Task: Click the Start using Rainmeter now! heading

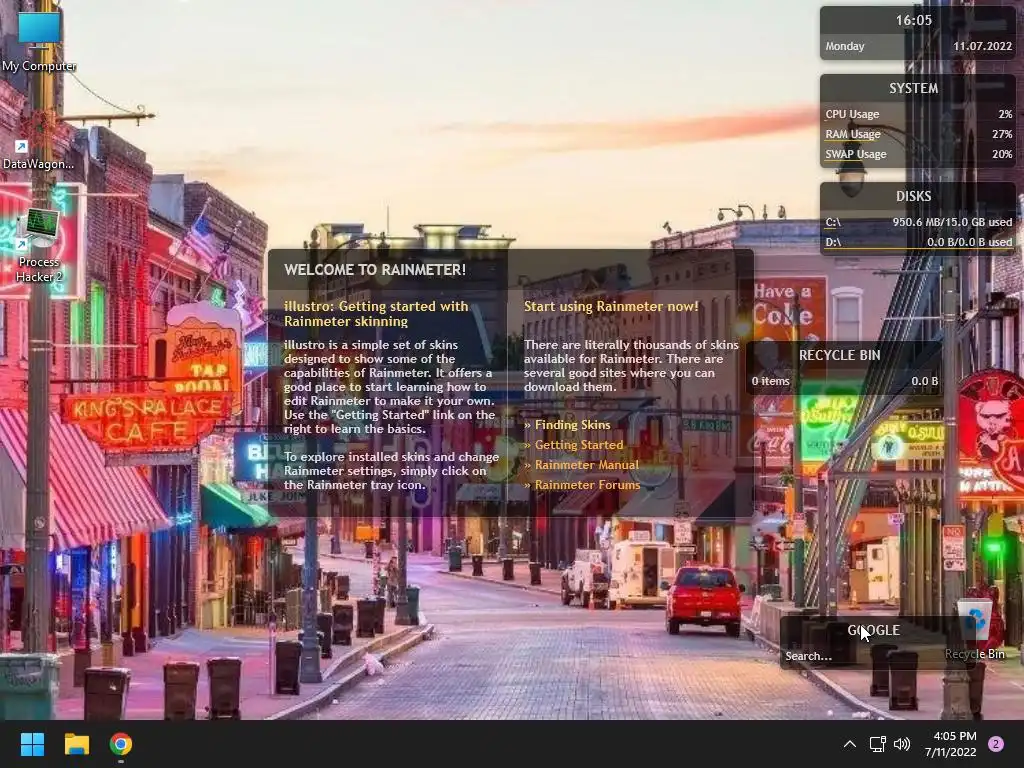Action: (x=611, y=306)
